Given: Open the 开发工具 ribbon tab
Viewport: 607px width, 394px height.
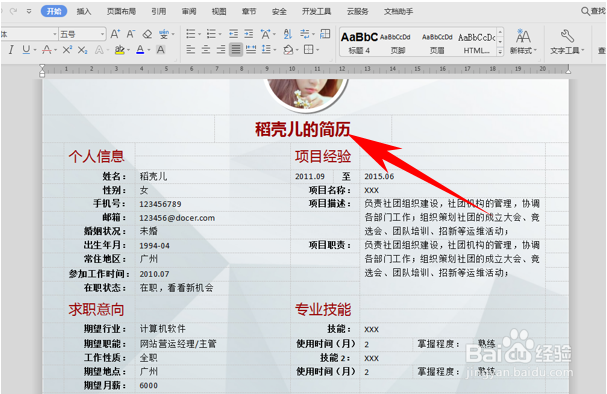Looking at the screenshot, I should pyautogui.click(x=316, y=12).
